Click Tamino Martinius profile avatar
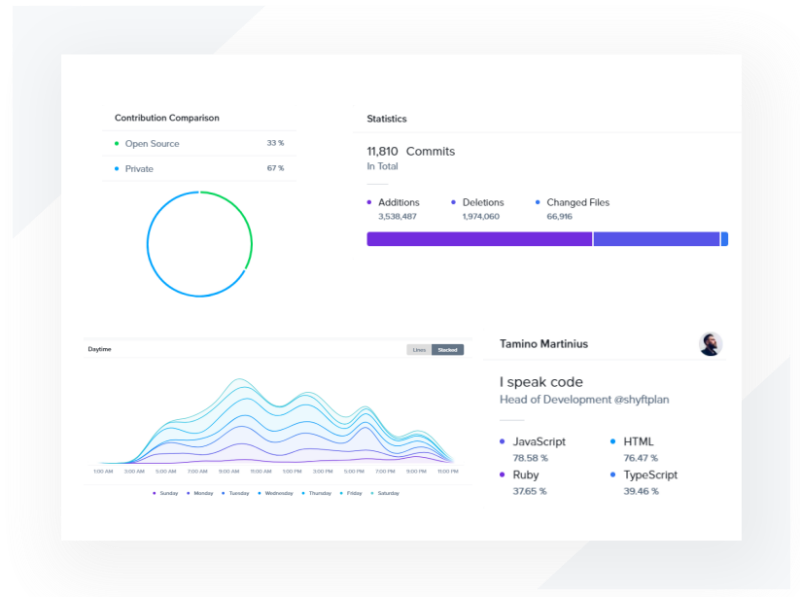Viewport: 800px width, 597px height. [710, 344]
